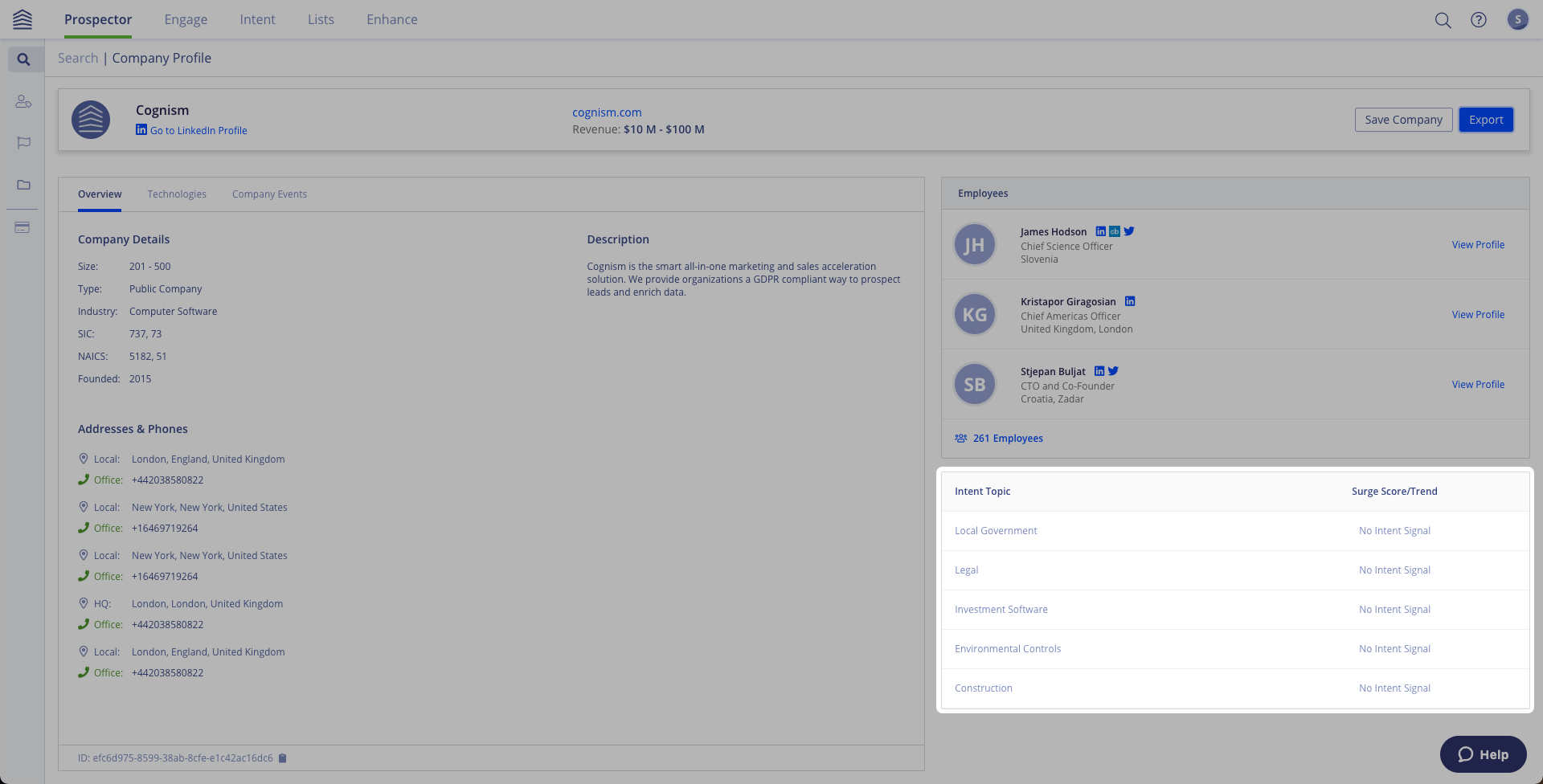Screen dimensions: 1543x784
Task: Open the cognism.com website link
Action: [607, 112]
